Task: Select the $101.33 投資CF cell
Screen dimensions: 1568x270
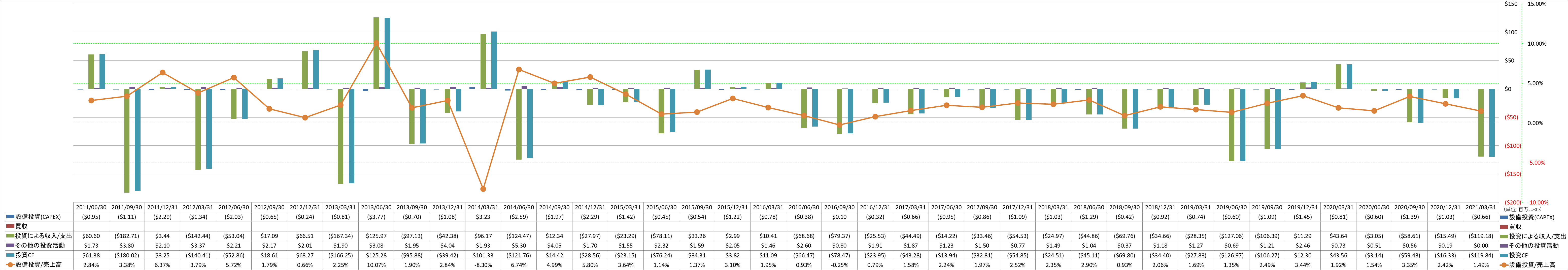Action: click(483, 255)
